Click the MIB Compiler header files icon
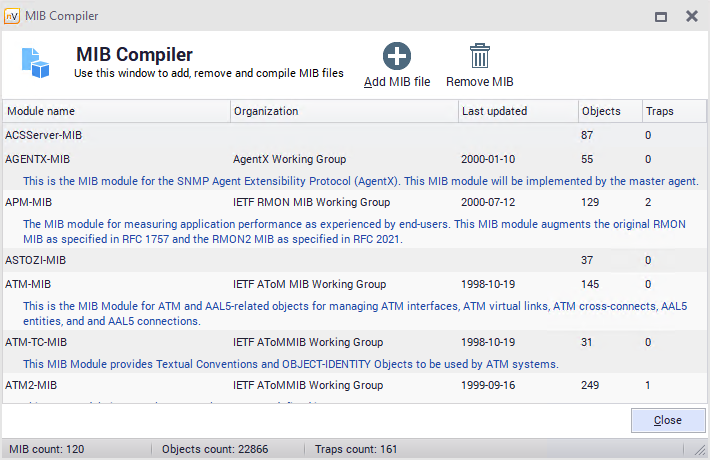 click(36, 62)
